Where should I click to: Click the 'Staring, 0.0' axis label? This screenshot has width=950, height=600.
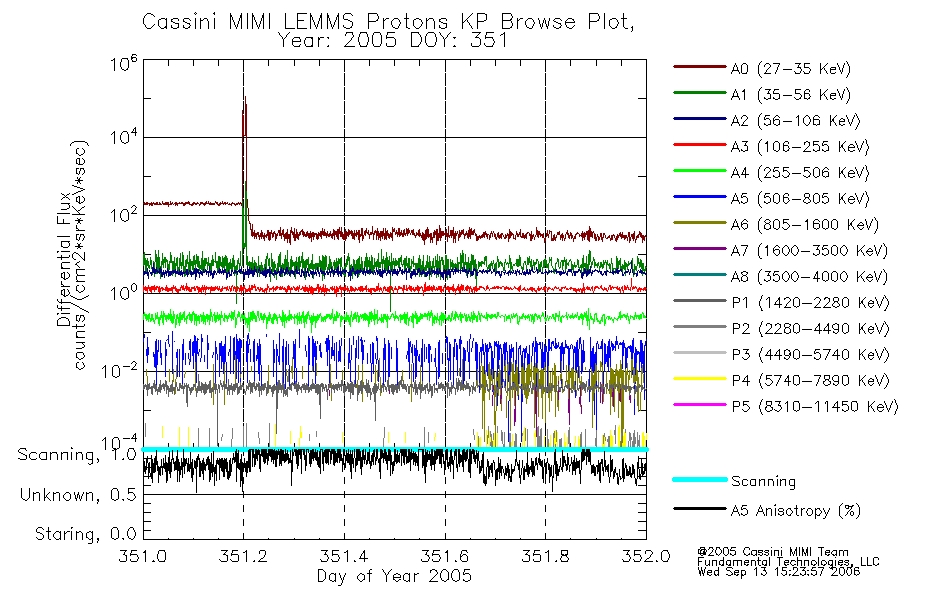[x=85, y=535]
